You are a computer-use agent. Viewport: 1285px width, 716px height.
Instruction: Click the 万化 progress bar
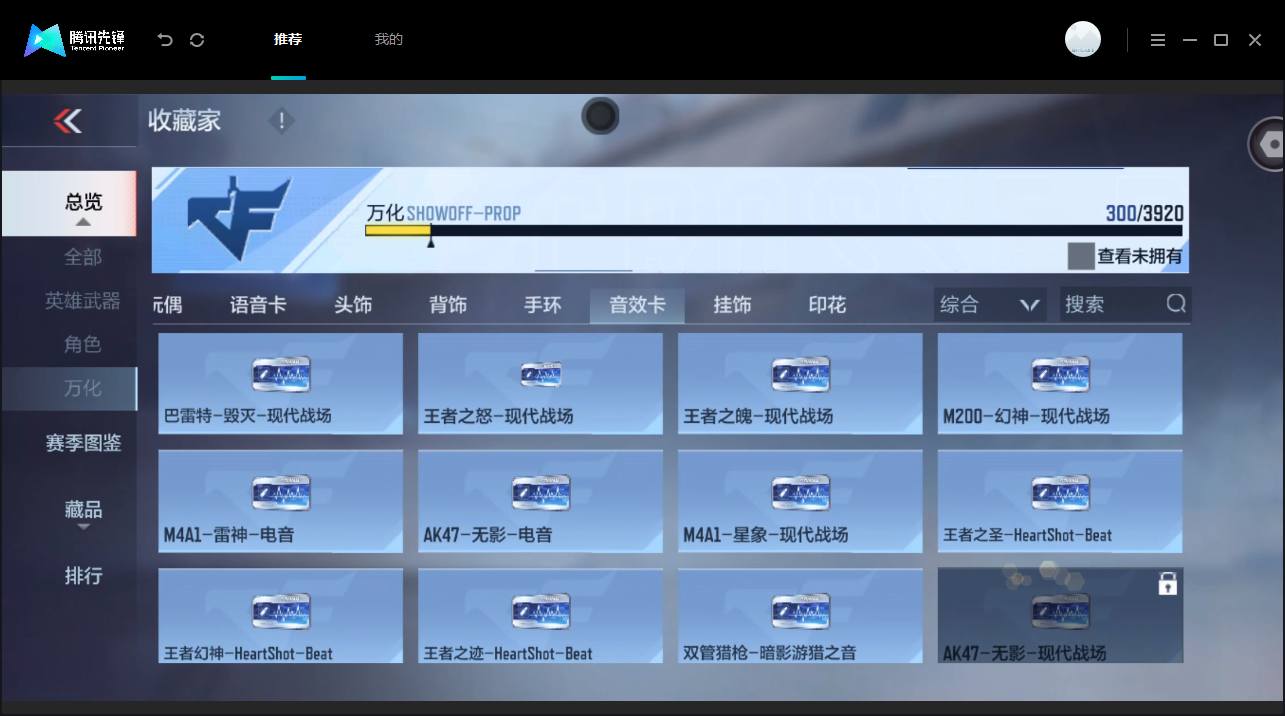tap(773, 231)
